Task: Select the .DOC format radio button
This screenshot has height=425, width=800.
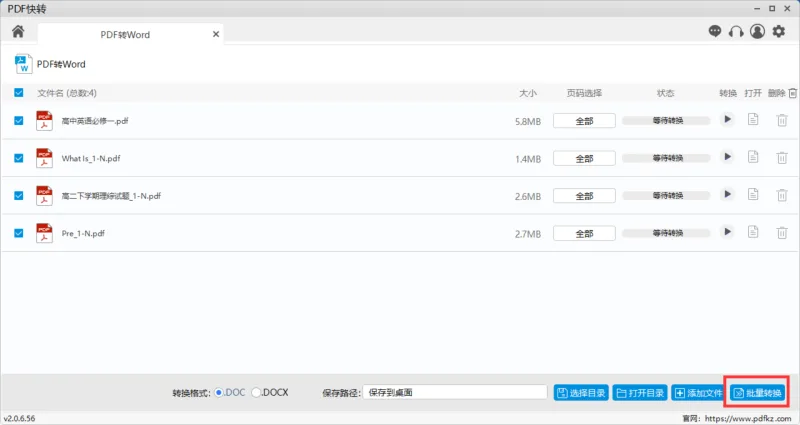Action: point(219,392)
